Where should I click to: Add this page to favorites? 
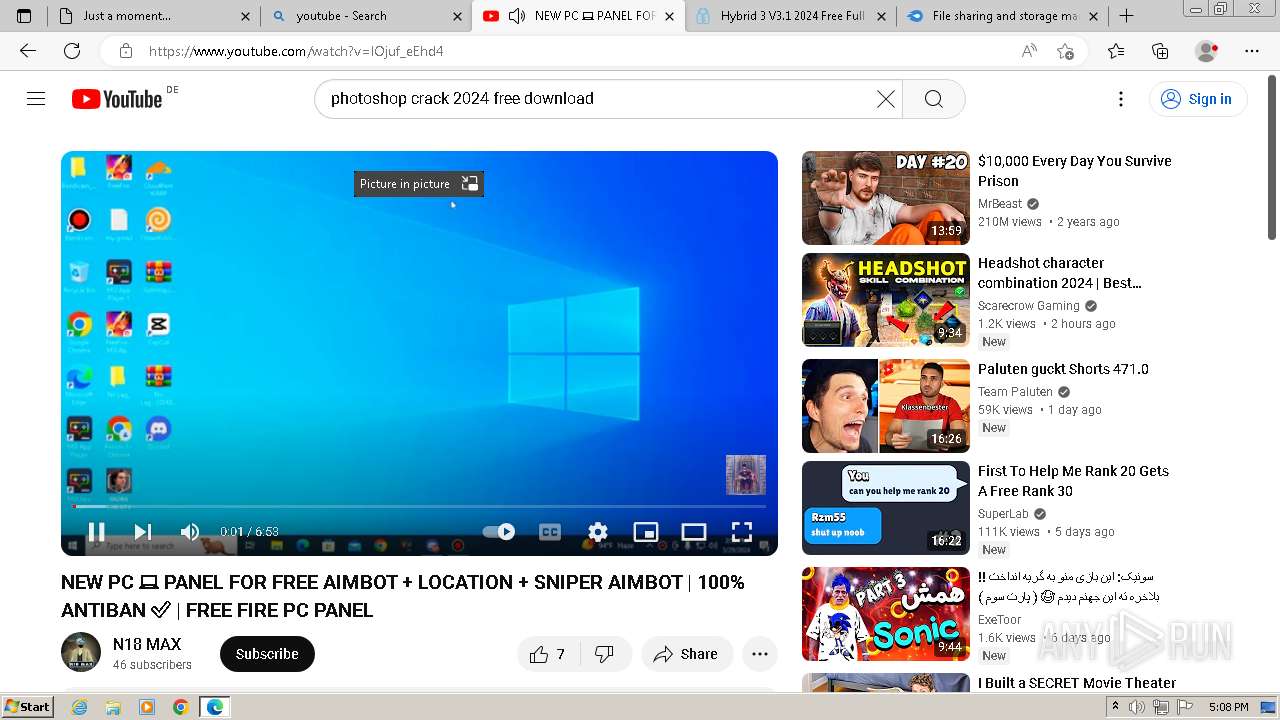(1066, 51)
